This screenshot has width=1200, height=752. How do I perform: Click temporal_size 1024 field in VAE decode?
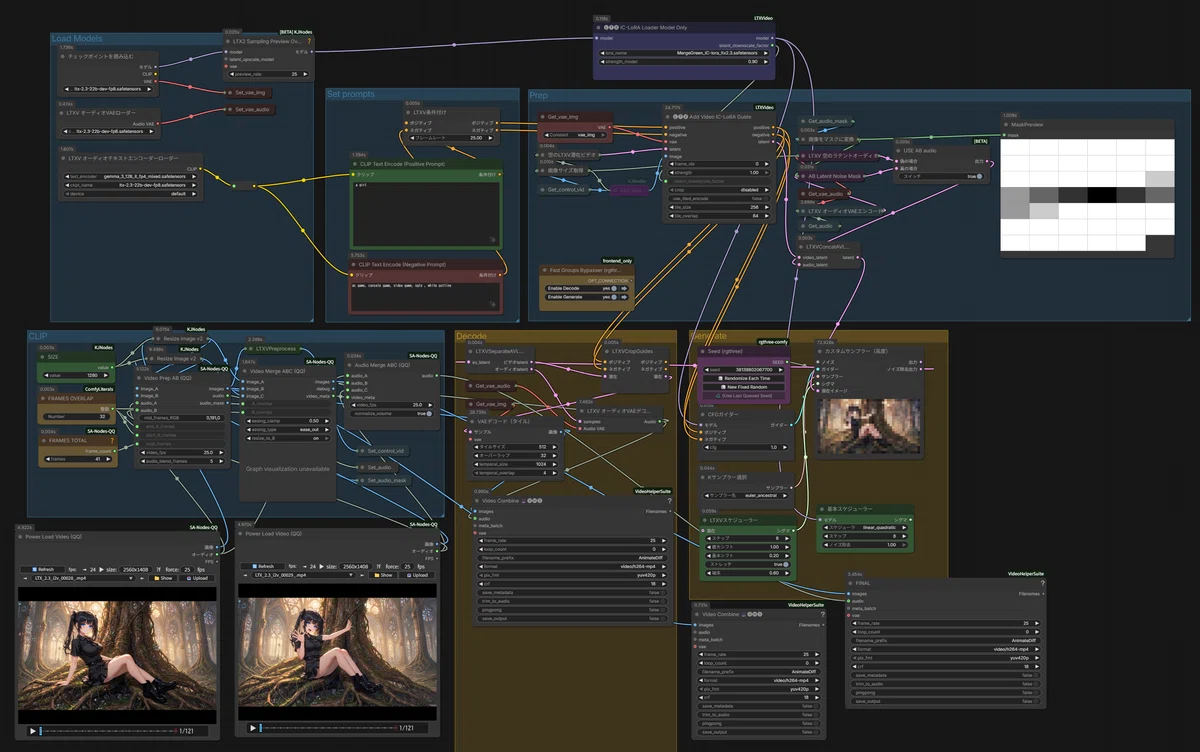pos(516,465)
